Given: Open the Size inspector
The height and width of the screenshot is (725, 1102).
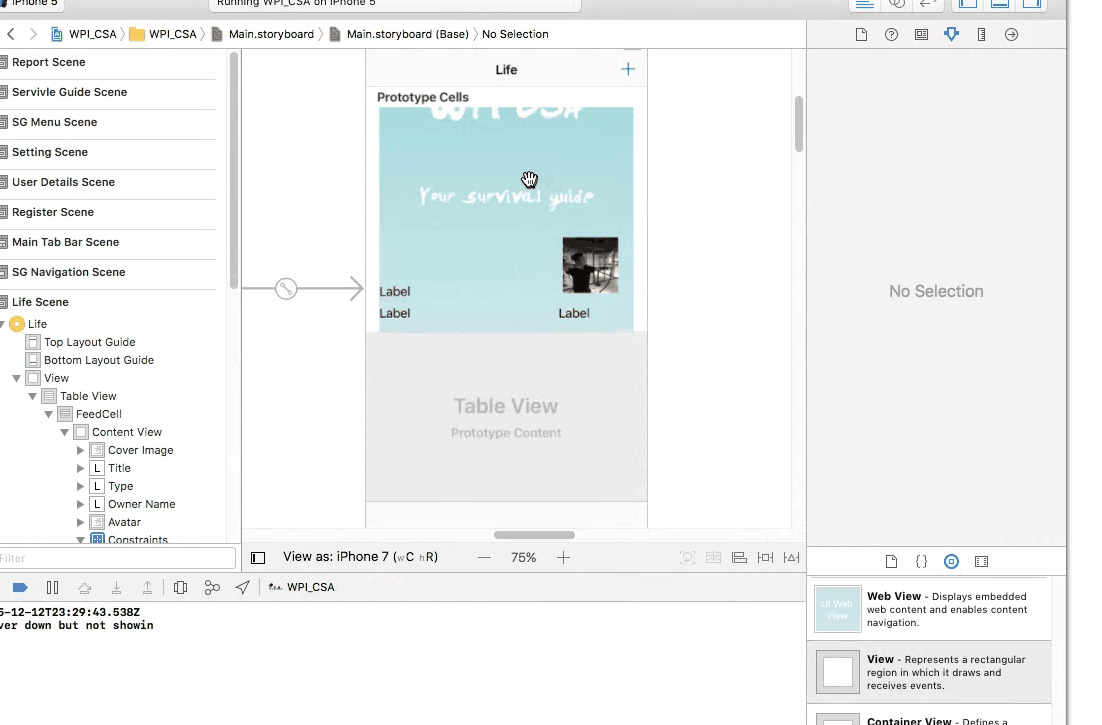Looking at the screenshot, I should (x=982, y=34).
